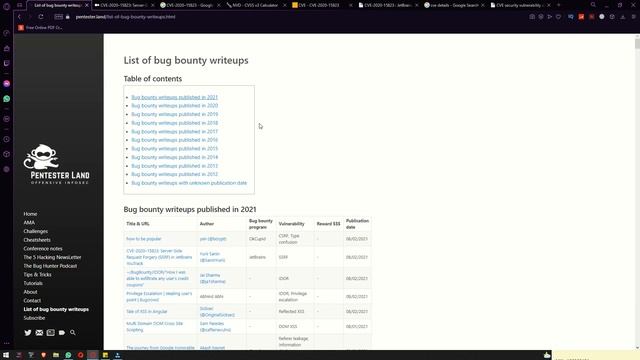This screenshot has height=360, width=640.
Task: Click the 'Publication date' column header
Action: click(x=357, y=224)
